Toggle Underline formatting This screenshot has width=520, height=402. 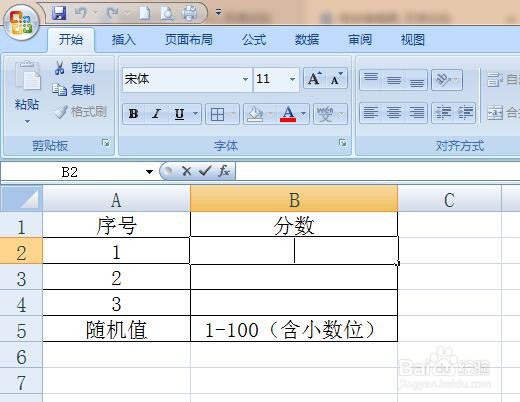[x=179, y=114]
